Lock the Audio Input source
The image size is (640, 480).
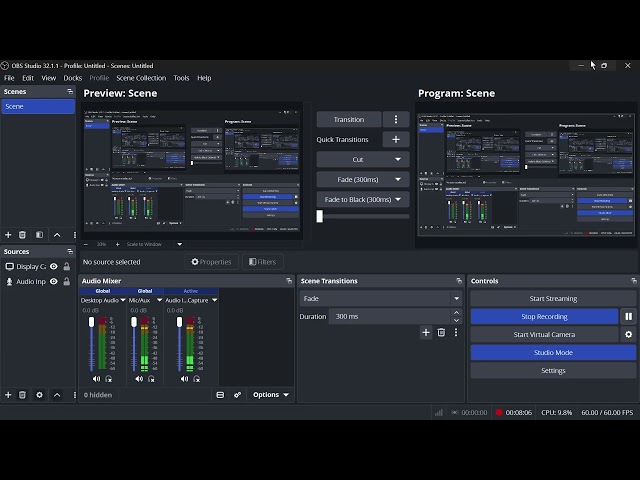(67, 282)
